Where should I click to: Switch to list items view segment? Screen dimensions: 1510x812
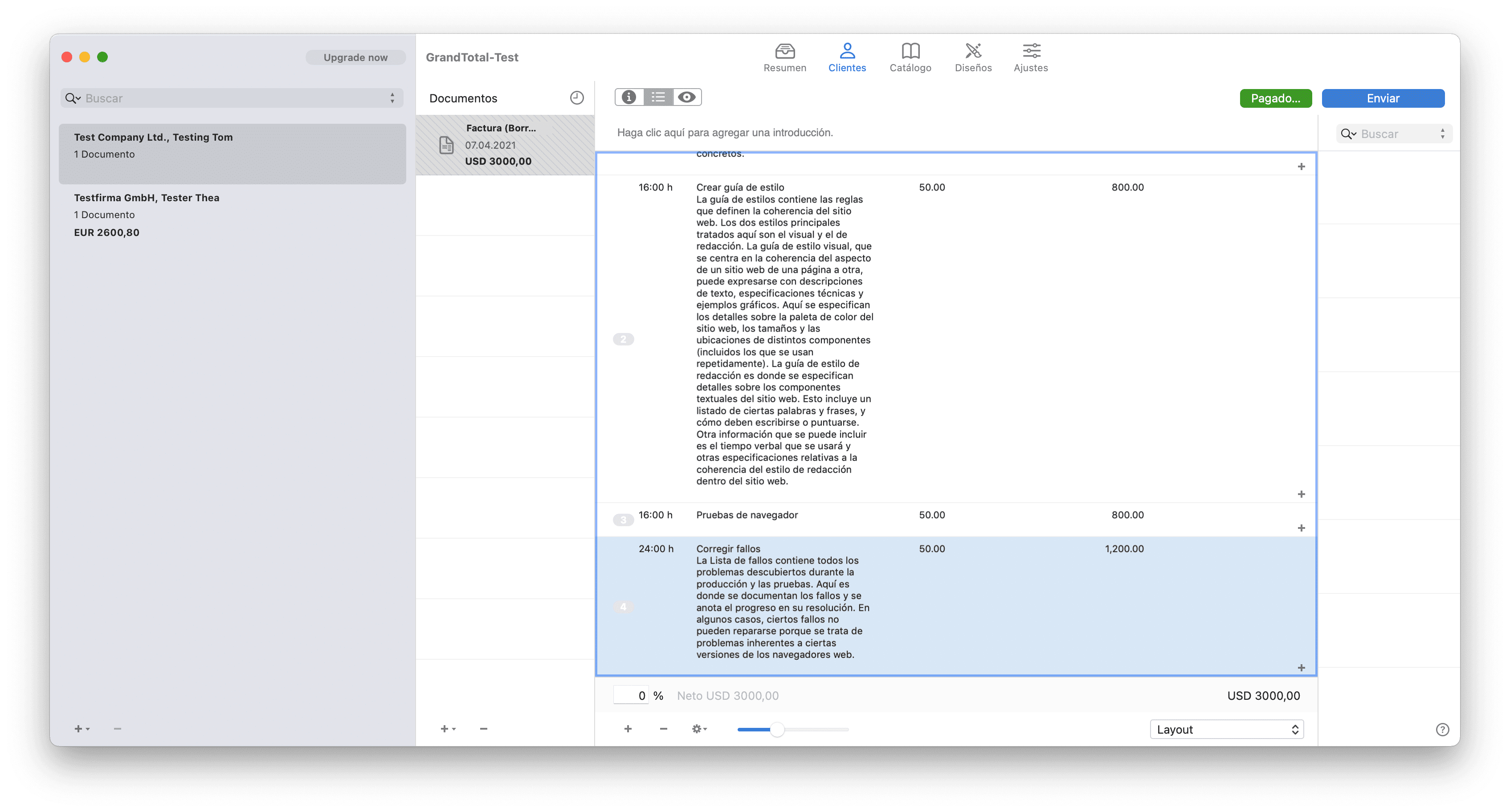(x=658, y=97)
